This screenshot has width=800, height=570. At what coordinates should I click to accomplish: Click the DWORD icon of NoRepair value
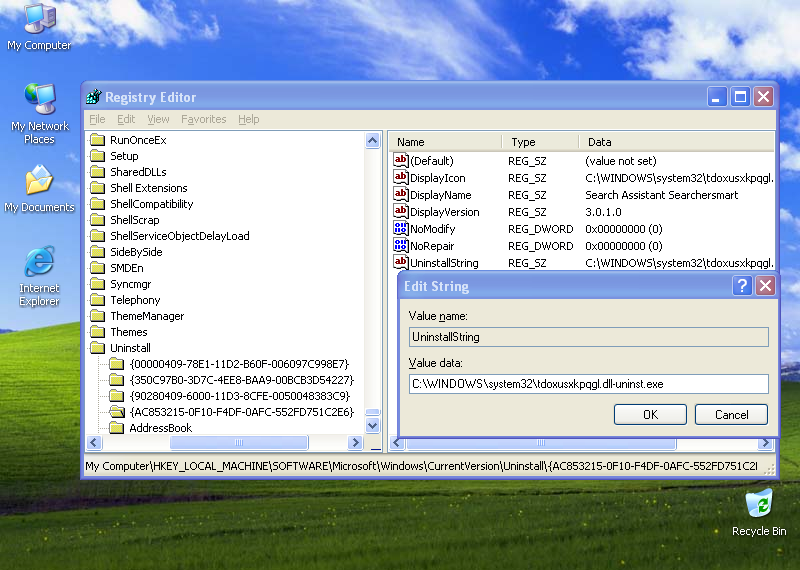click(x=401, y=245)
